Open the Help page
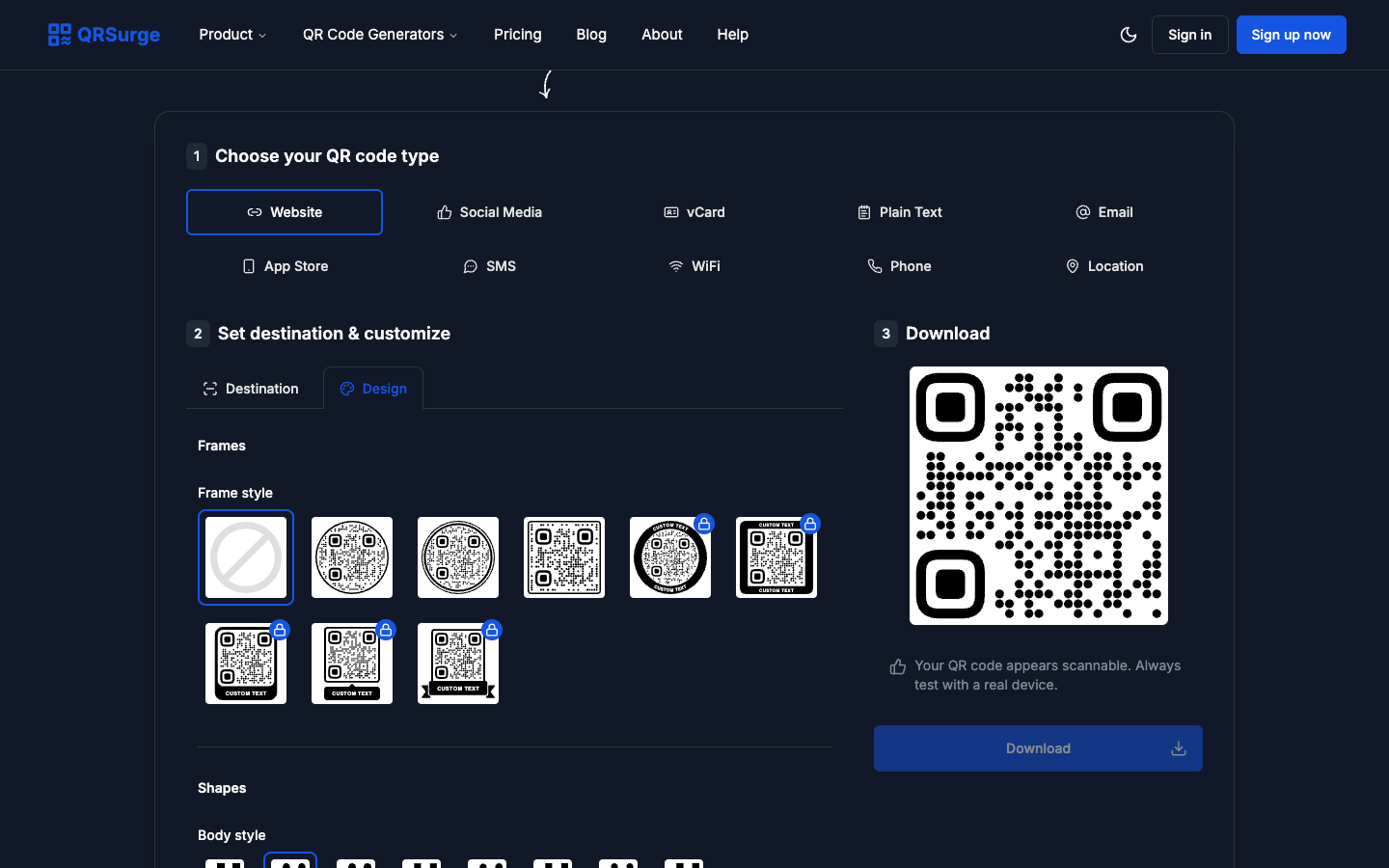1389x868 pixels. coord(732,35)
